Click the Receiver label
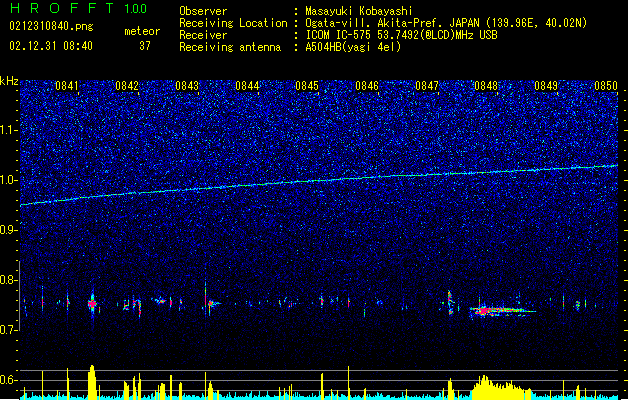Image resolution: width=629 pixels, height=400 pixels. 203,35
